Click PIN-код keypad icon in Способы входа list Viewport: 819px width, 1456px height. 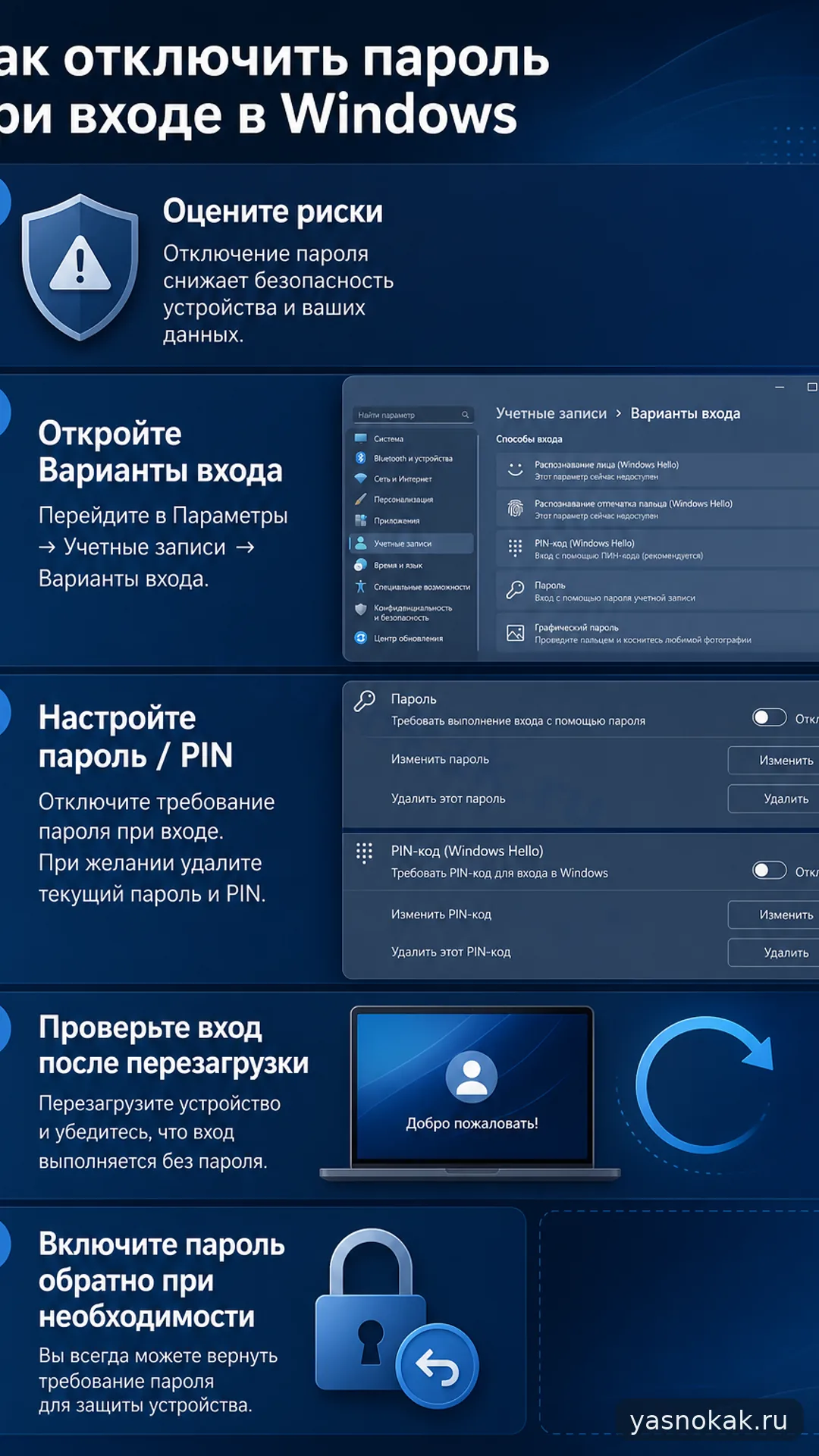pos(516,548)
